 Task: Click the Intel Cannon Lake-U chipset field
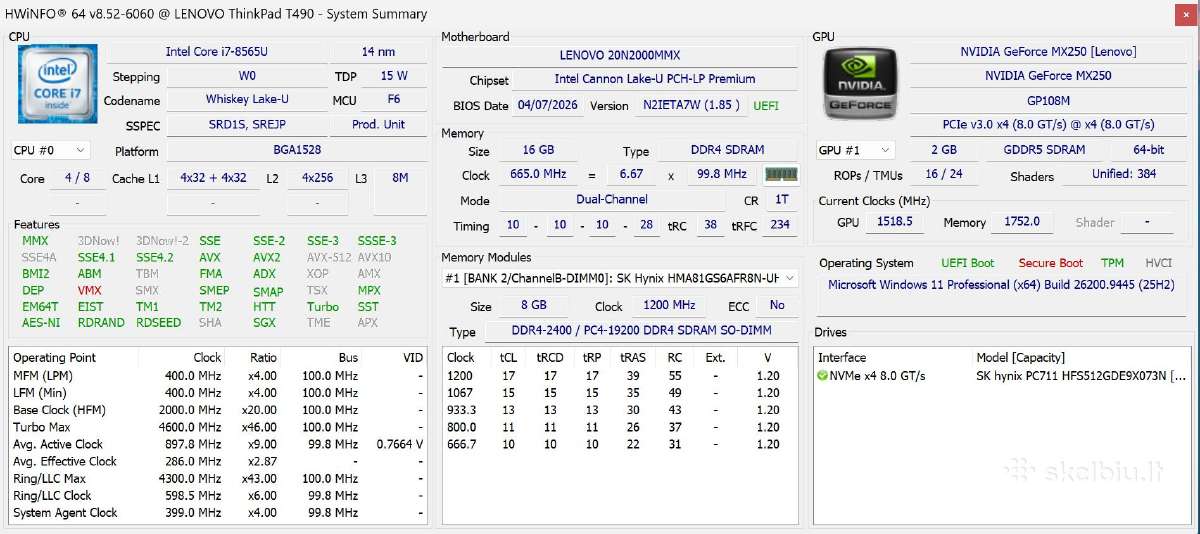[655, 79]
